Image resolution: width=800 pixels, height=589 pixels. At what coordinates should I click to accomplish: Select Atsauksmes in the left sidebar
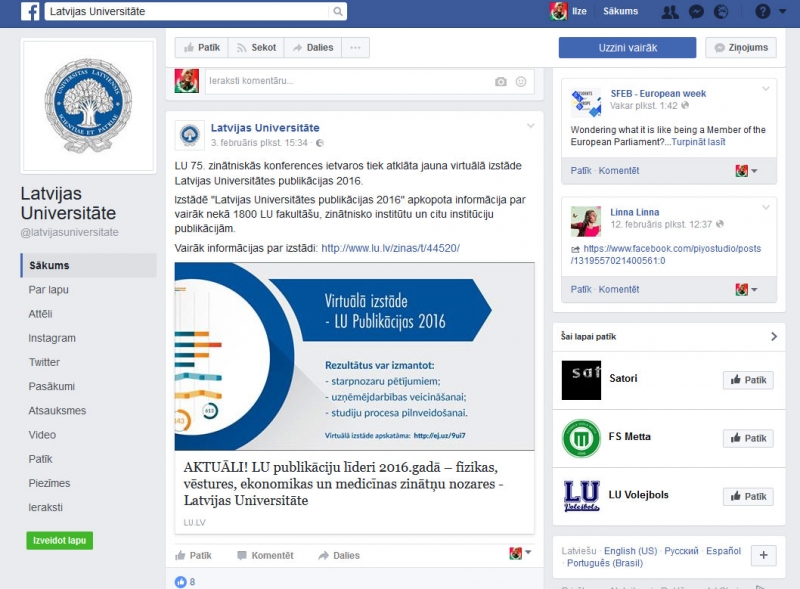point(57,410)
